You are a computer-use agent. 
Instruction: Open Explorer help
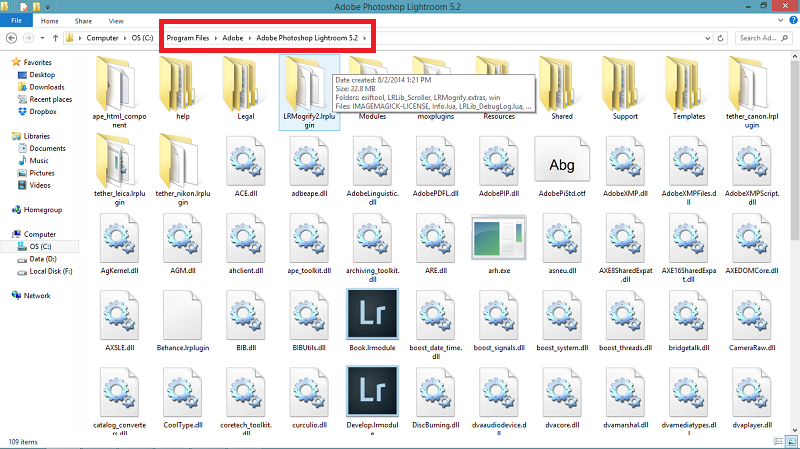point(793,20)
